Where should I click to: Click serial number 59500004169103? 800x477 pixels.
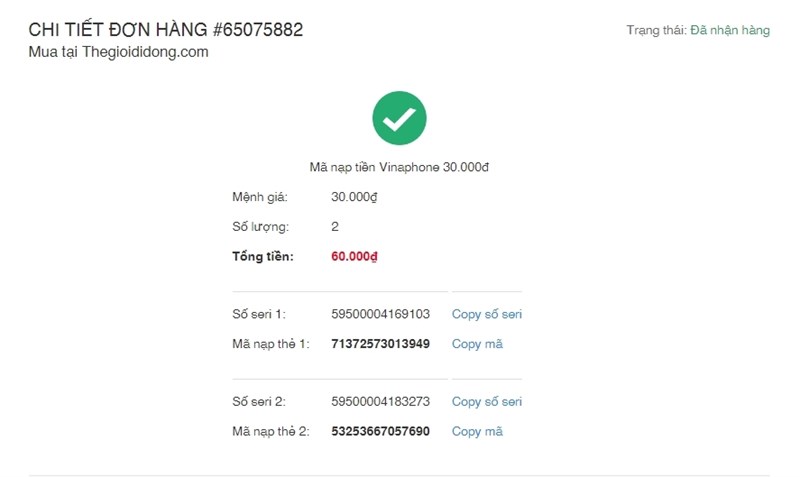point(380,314)
